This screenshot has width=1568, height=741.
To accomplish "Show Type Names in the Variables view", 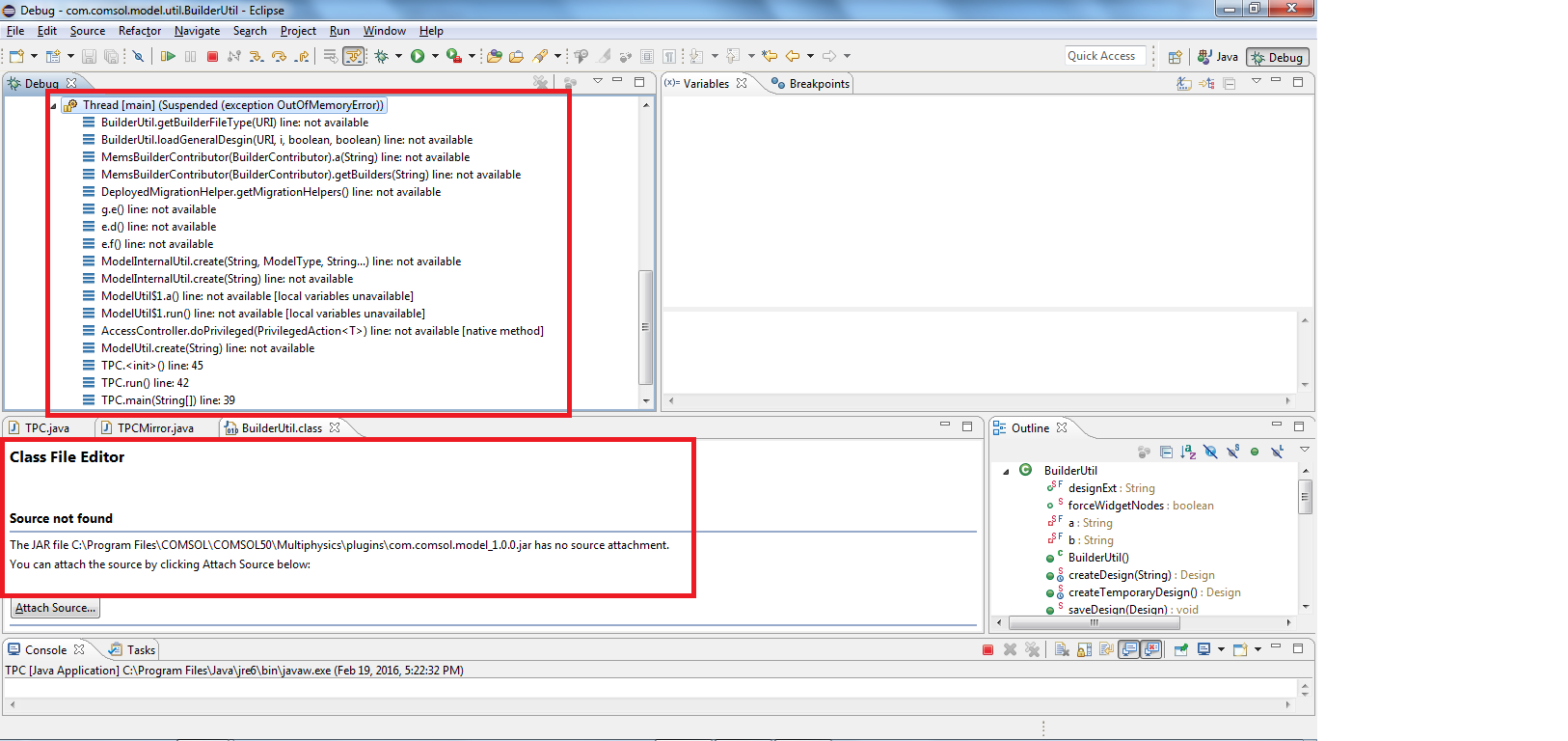I will [x=1184, y=84].
